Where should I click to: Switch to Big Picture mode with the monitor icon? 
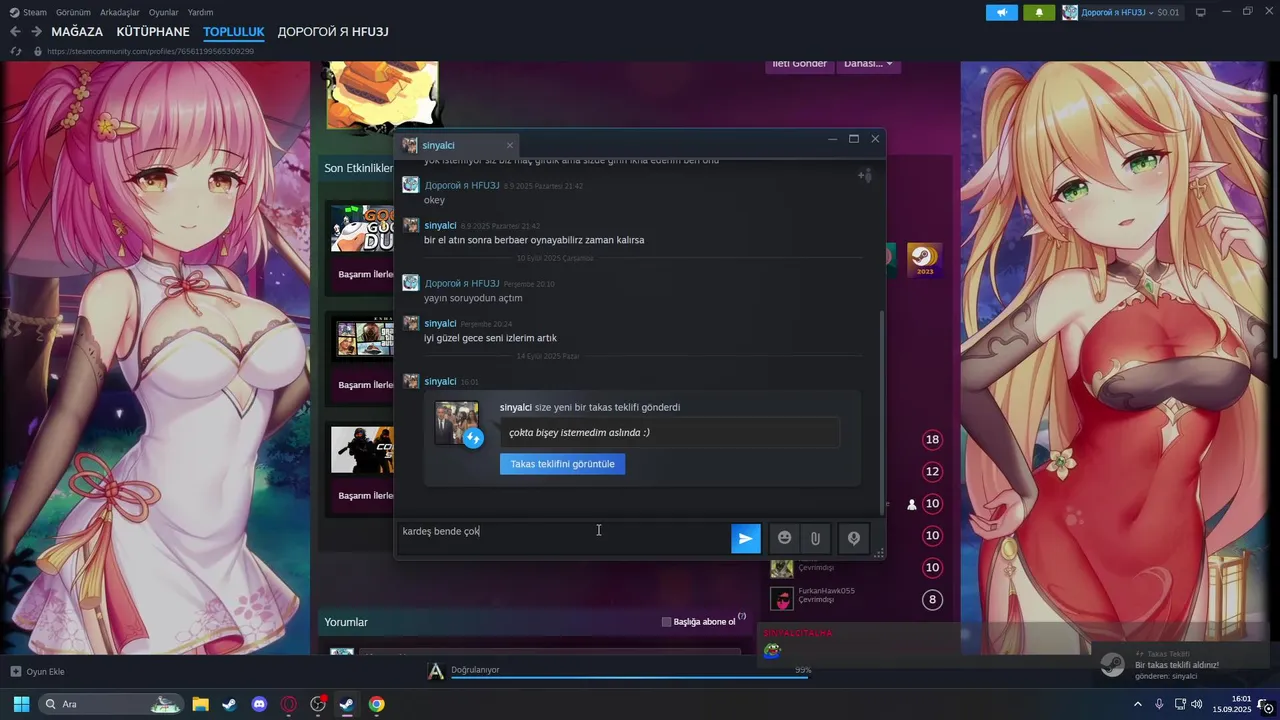pos(1201,12)
